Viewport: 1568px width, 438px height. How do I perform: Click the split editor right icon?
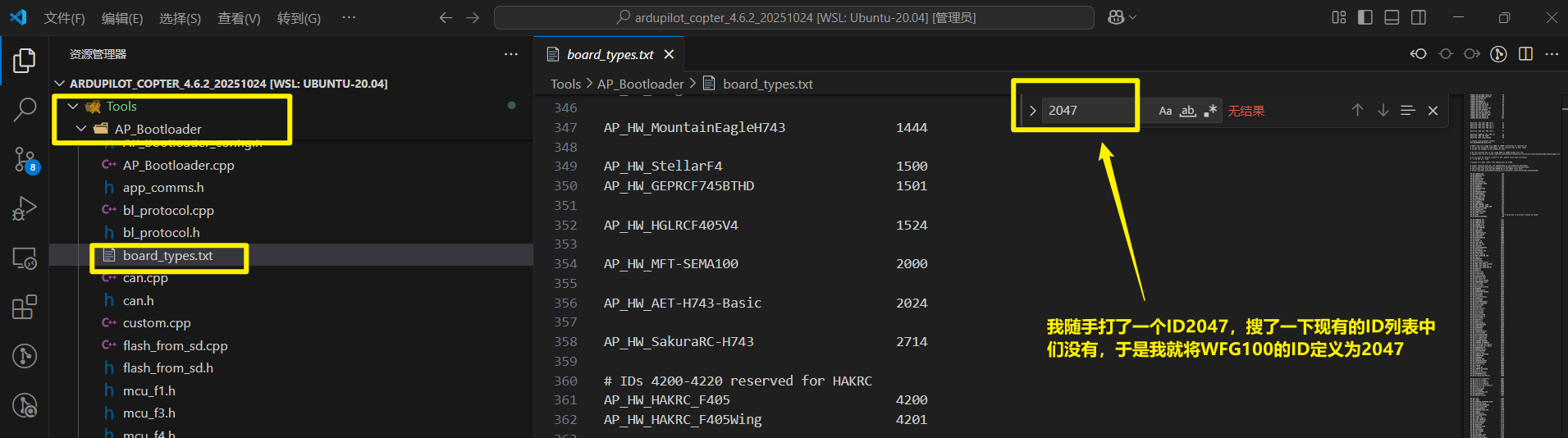pyautogui.click(x=1525, y=54)
